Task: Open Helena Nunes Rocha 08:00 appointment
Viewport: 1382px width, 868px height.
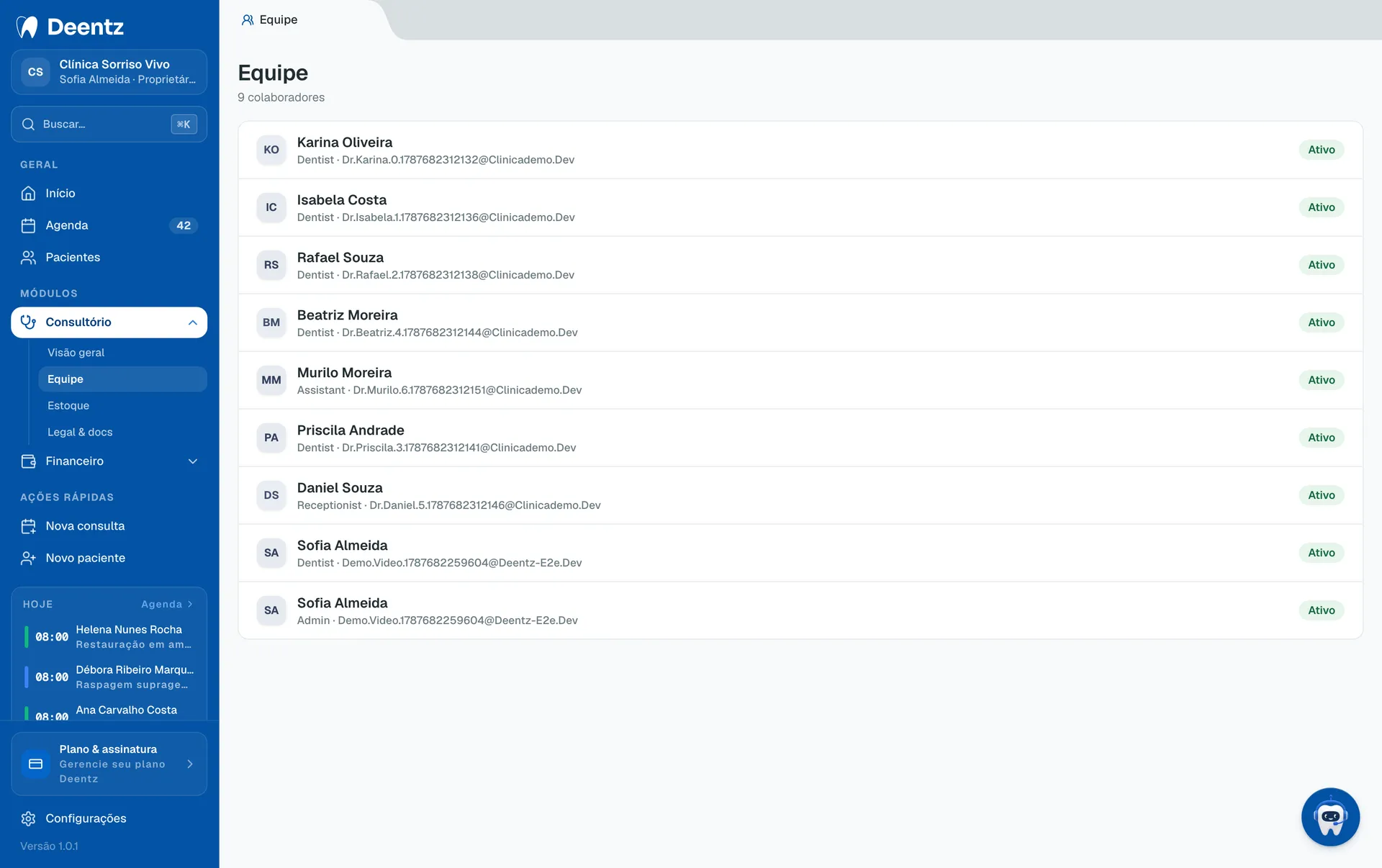Action: click(109, 637)
